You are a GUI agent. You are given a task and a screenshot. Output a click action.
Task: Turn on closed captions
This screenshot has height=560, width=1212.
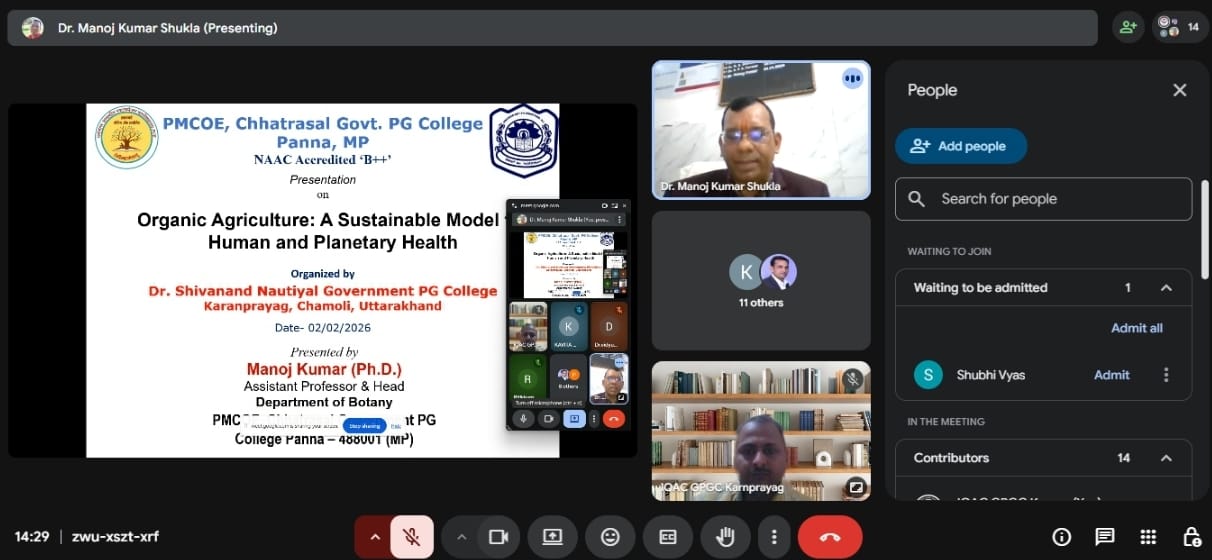(x=668, y=537)
